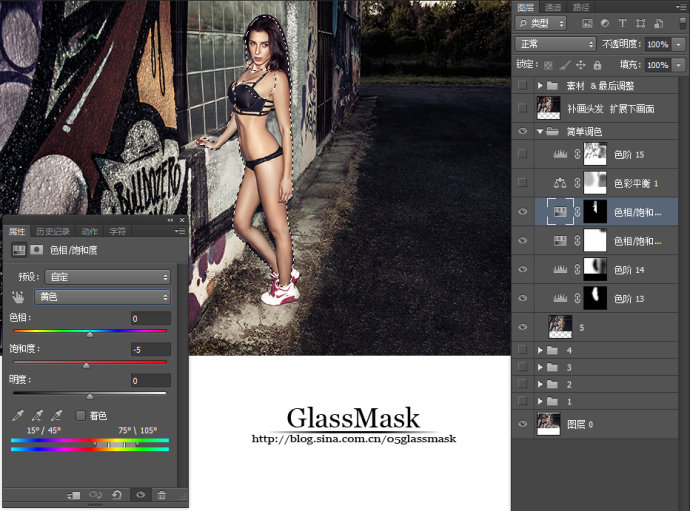Open the 黄色 color range dropdown
Screen dimensions: 690x511
[x=103, y=297]
